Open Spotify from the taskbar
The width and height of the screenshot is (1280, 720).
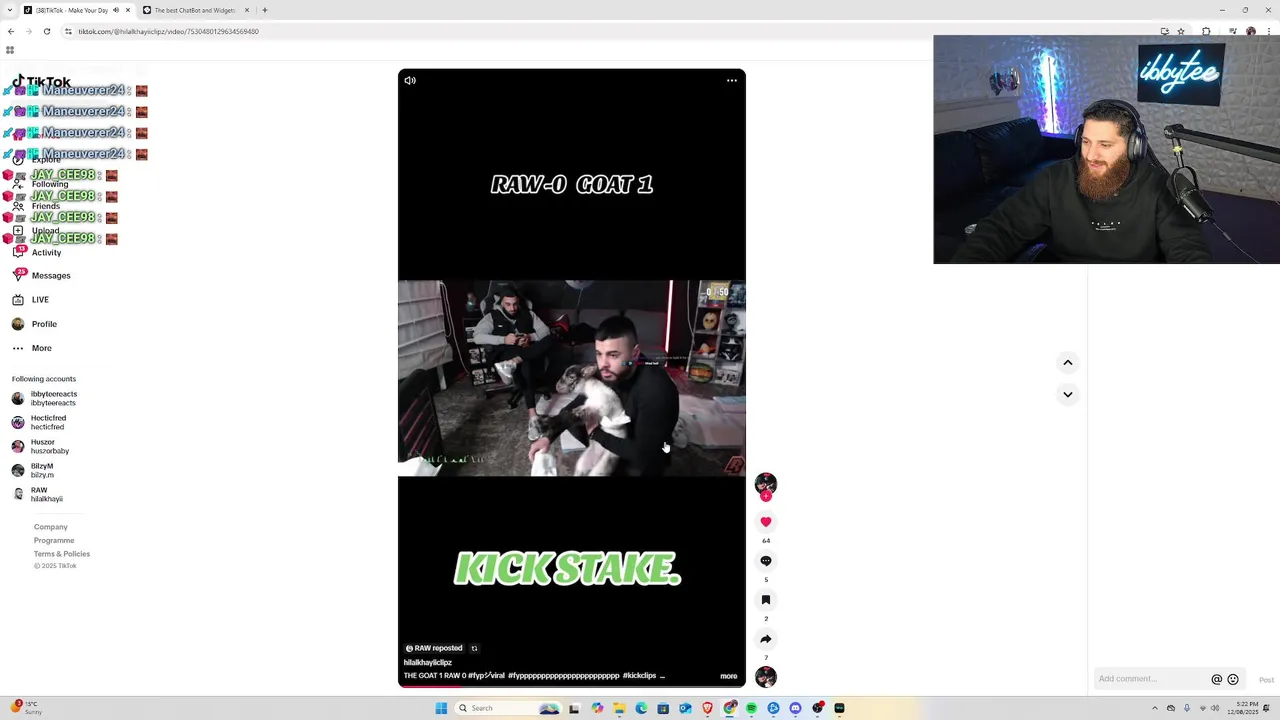point(751,708)
